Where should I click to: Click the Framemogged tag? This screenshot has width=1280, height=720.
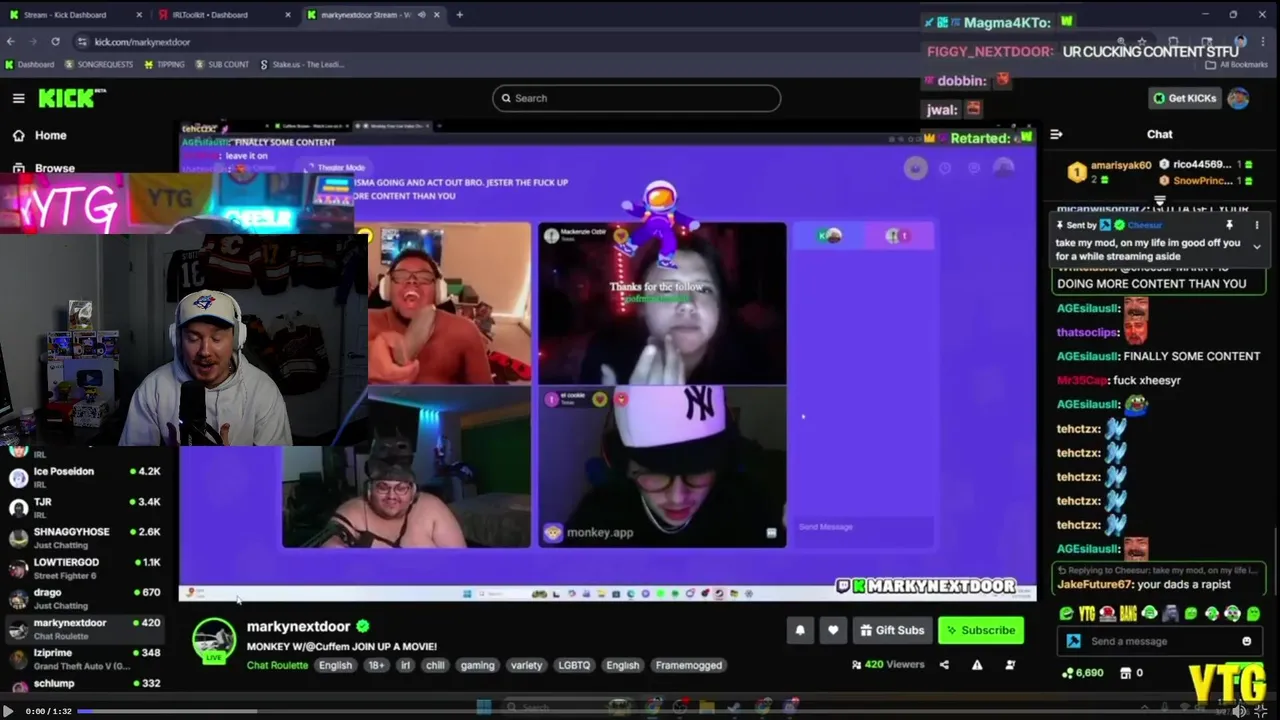[688, 665]
